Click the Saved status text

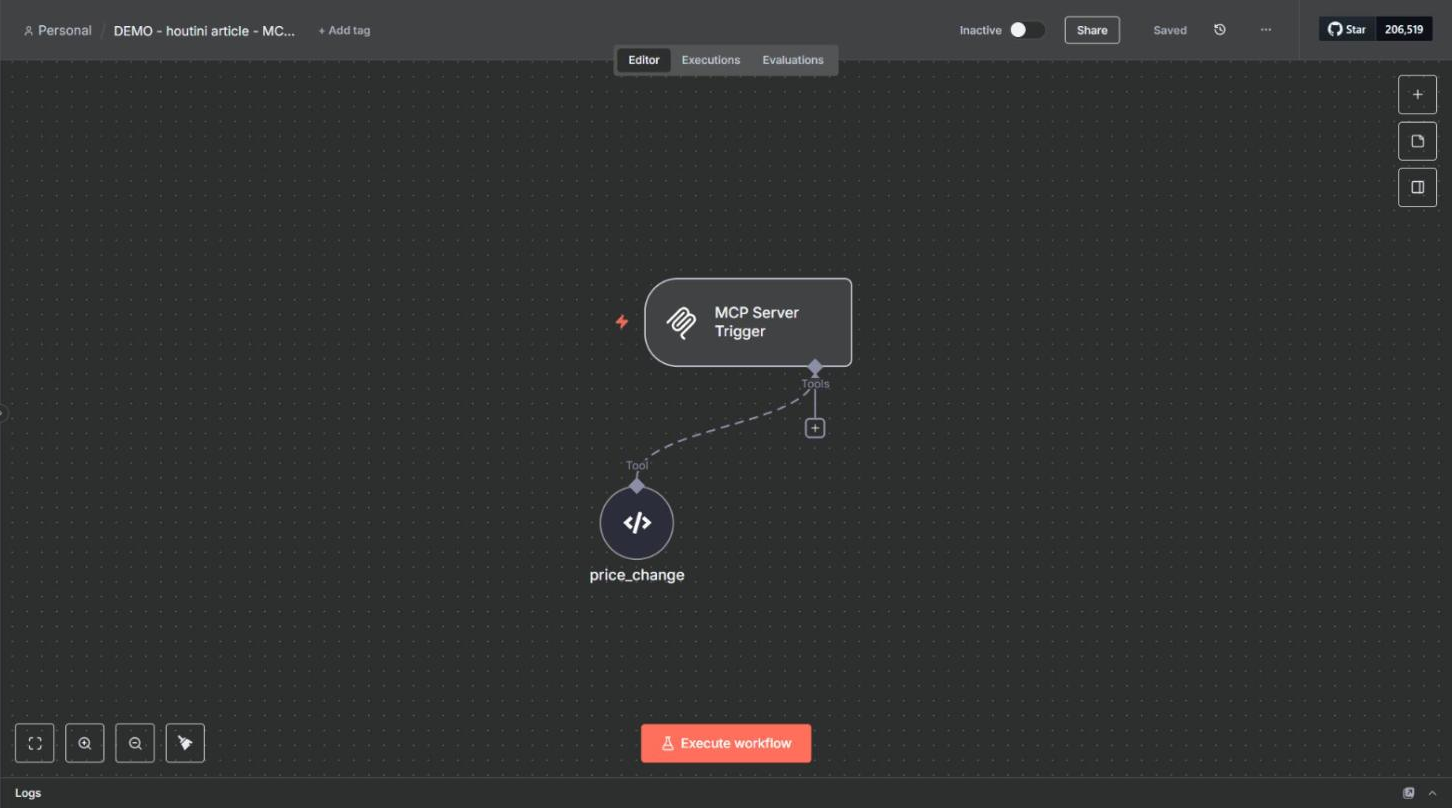pos(1170,30)
